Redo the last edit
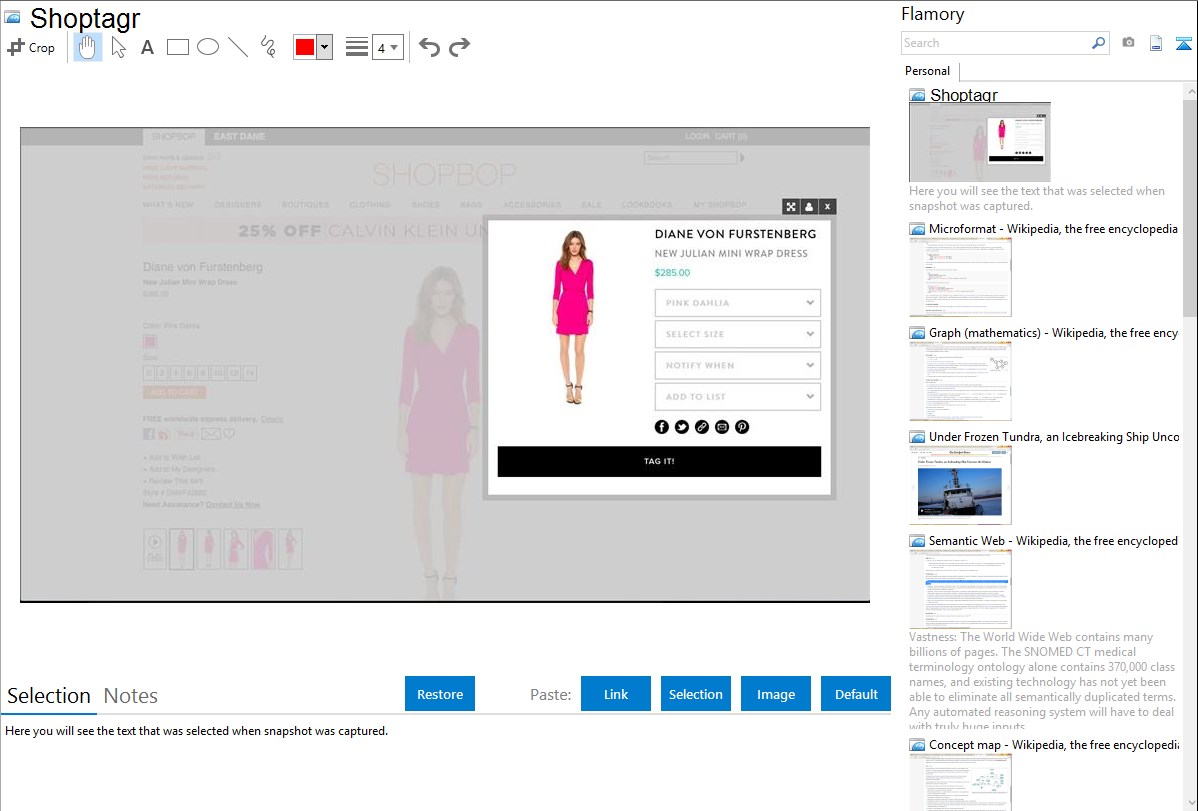 click(459, 47)
